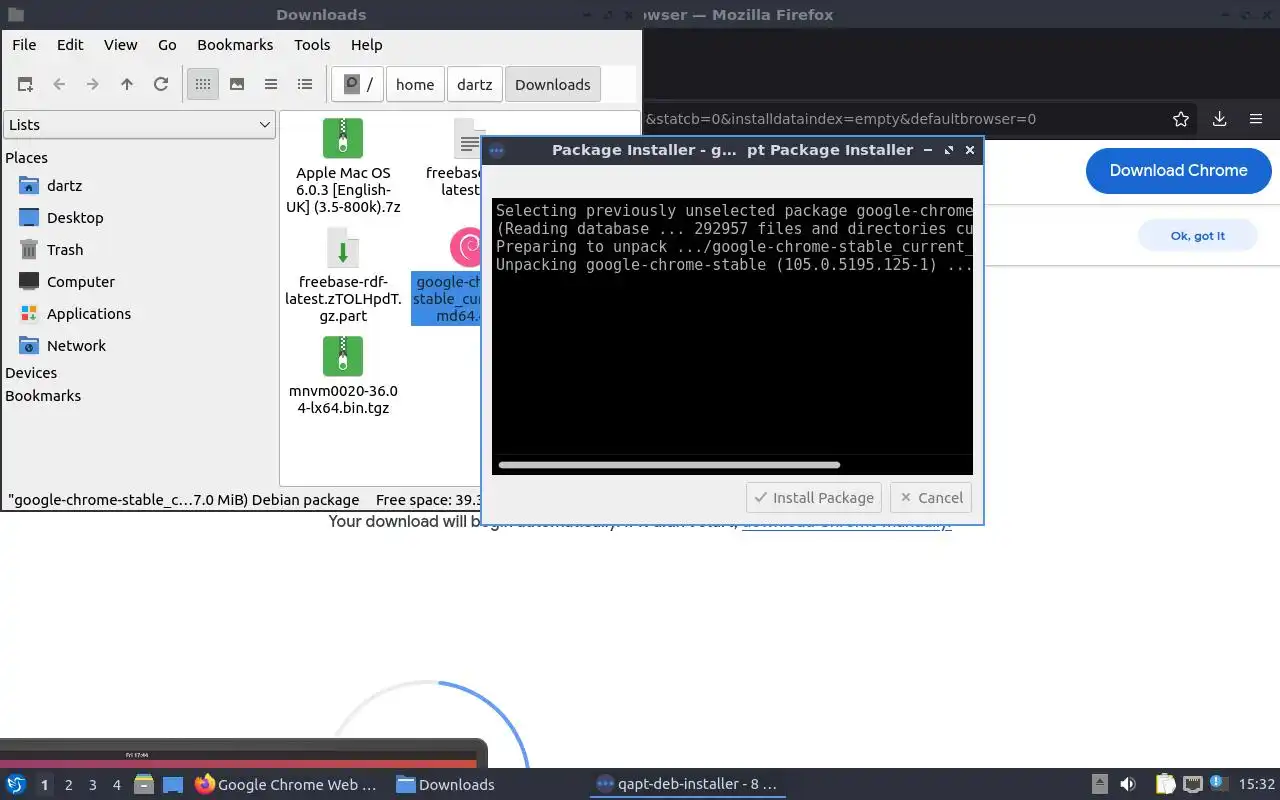
Task: Switch to compact list view
Action: [x=271, y=85]
